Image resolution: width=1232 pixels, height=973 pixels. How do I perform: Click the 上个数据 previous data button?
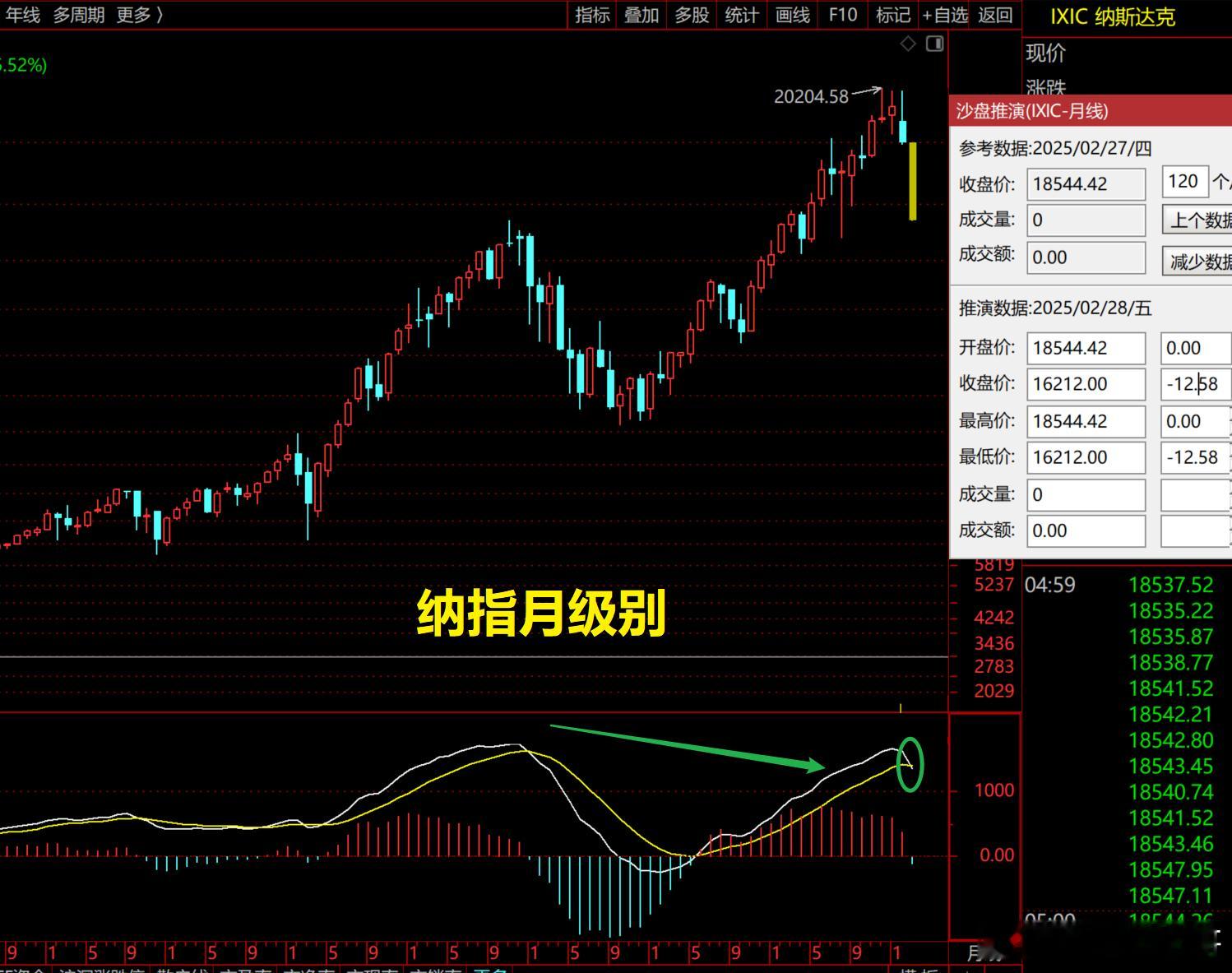click(1197, 220)
